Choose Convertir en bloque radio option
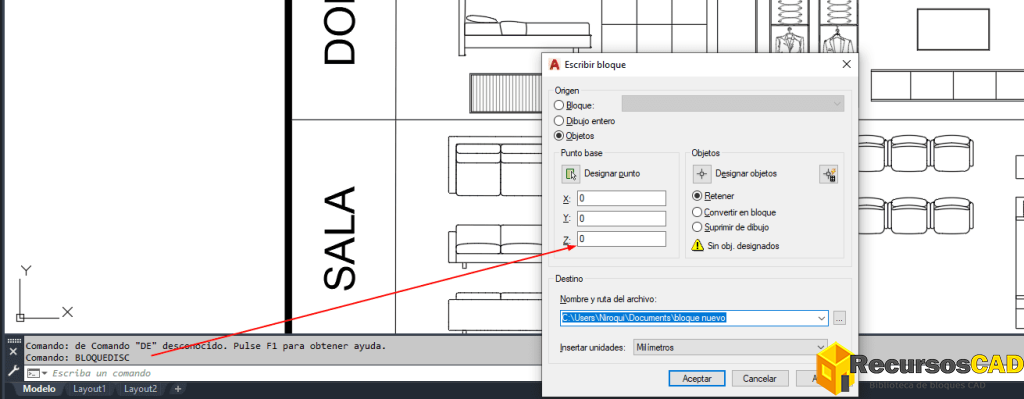This screenshot has height=399, width=1024. coord(697,212)
